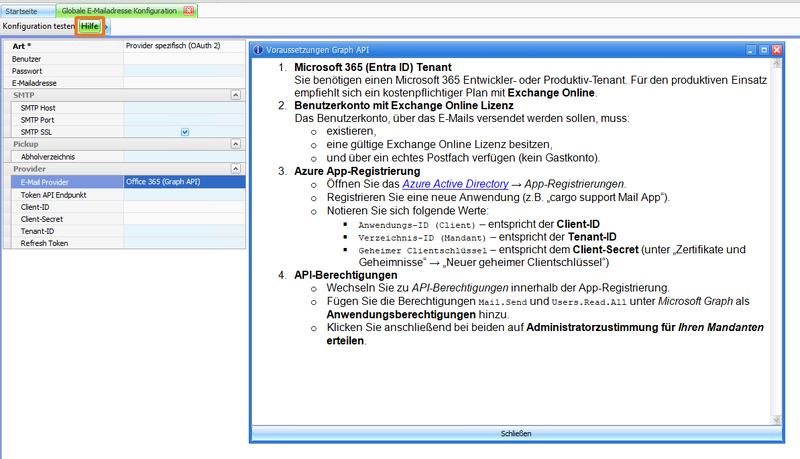Click Konfiguration testen
The width and height of the screenshot is (800, 459).
(x=38, y=25)
